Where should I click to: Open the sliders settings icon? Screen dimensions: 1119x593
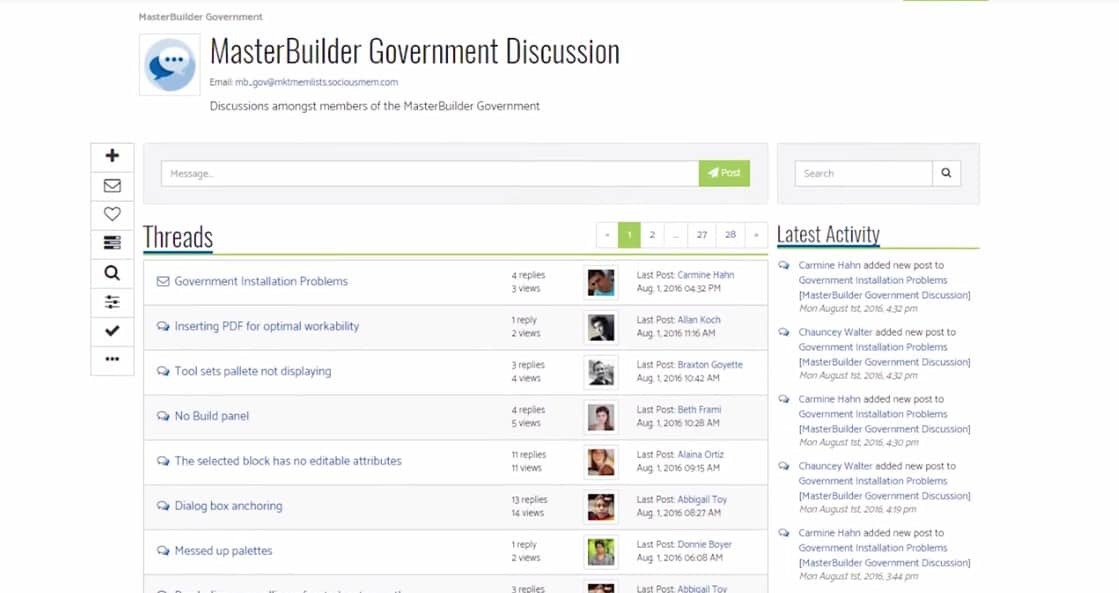click(x=112, y=301)
